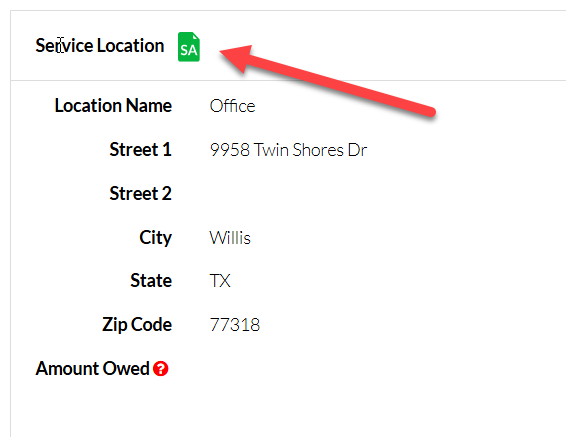Select the Willis city value

[x=230, y=238]
